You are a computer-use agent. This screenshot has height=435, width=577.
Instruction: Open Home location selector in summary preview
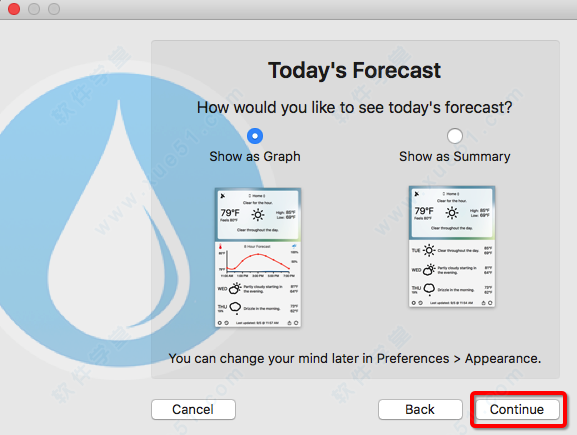(x=451, y=194)
